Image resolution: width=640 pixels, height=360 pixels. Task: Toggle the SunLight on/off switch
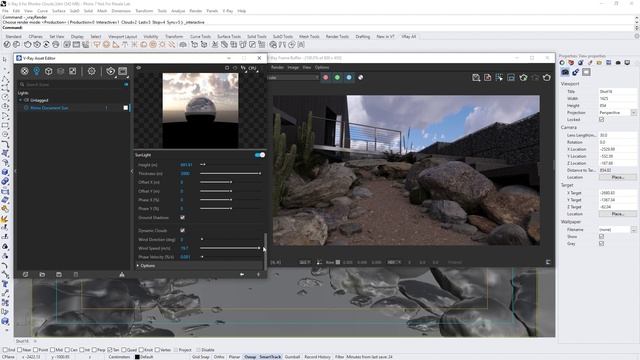pos(260,155)
